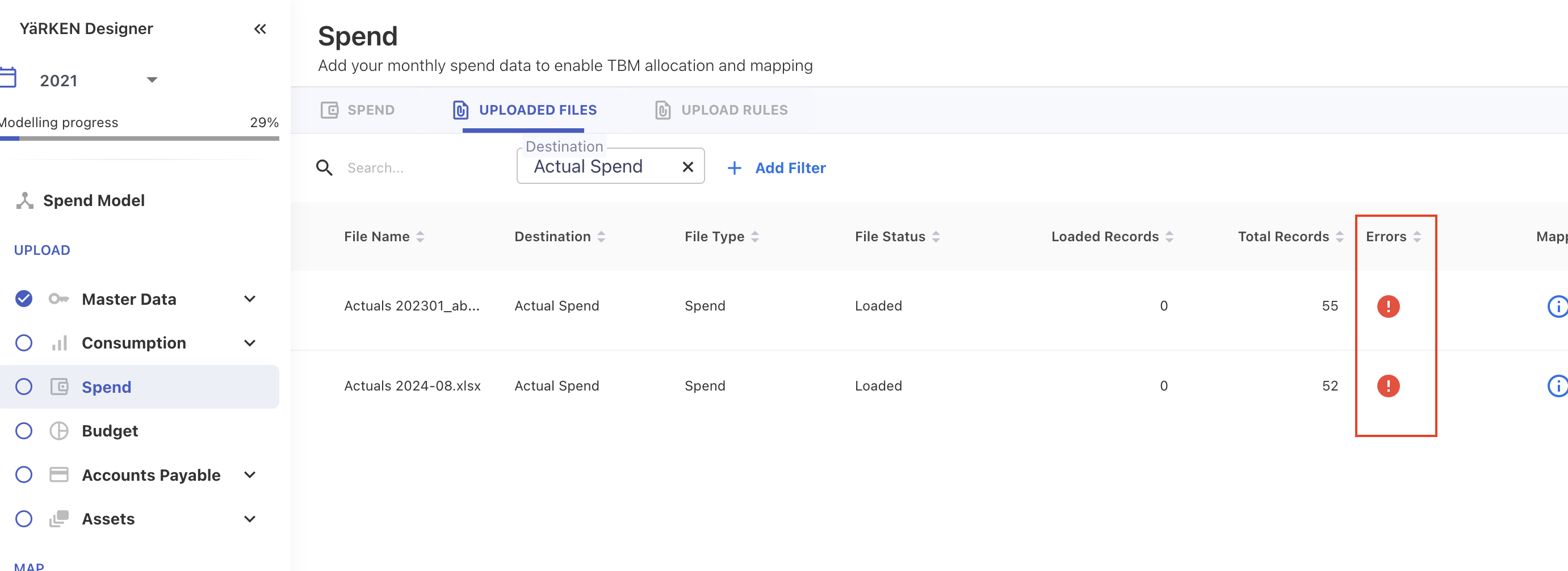The image size is (1568, 571).
Task: Click the calendar icon beside 2021
Action: pos(9,79)
